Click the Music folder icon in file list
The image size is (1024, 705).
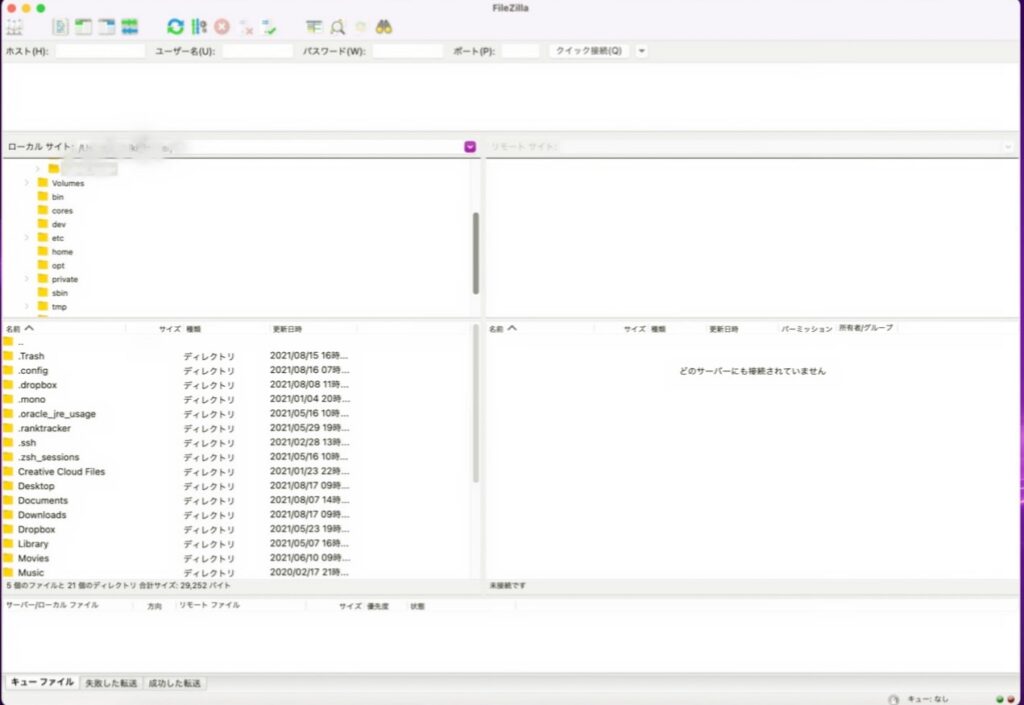(8, 572)
